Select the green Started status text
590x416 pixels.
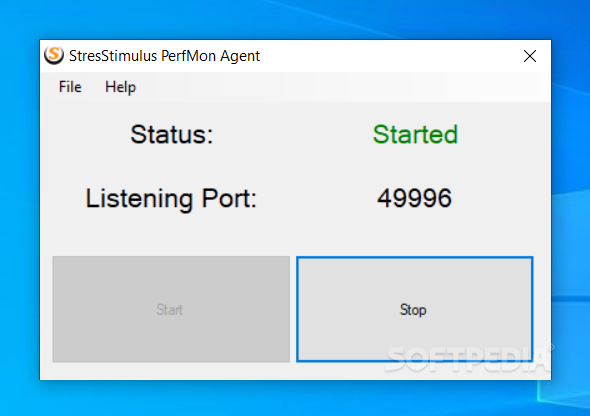pos(415,135)
